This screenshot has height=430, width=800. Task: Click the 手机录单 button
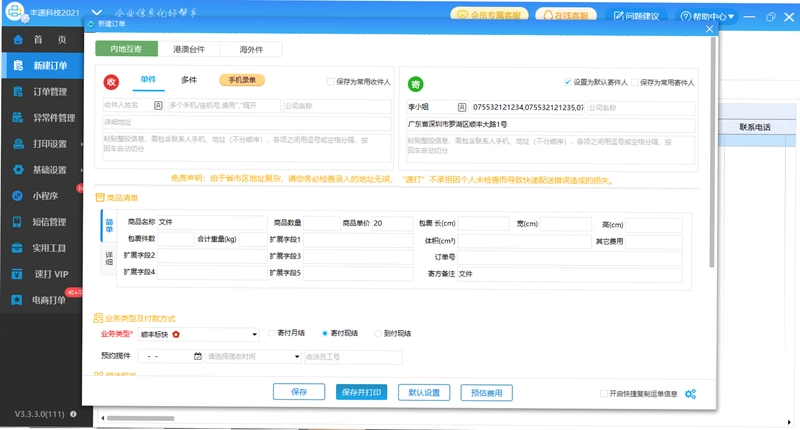click(242, 80)
